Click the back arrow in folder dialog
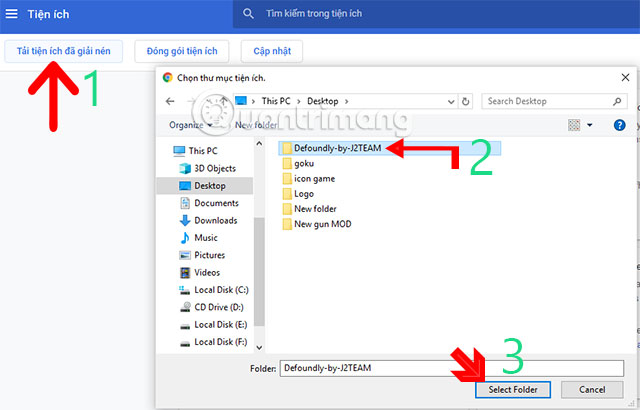This screenshot has width=640, height=410. [x=170, y=101]
